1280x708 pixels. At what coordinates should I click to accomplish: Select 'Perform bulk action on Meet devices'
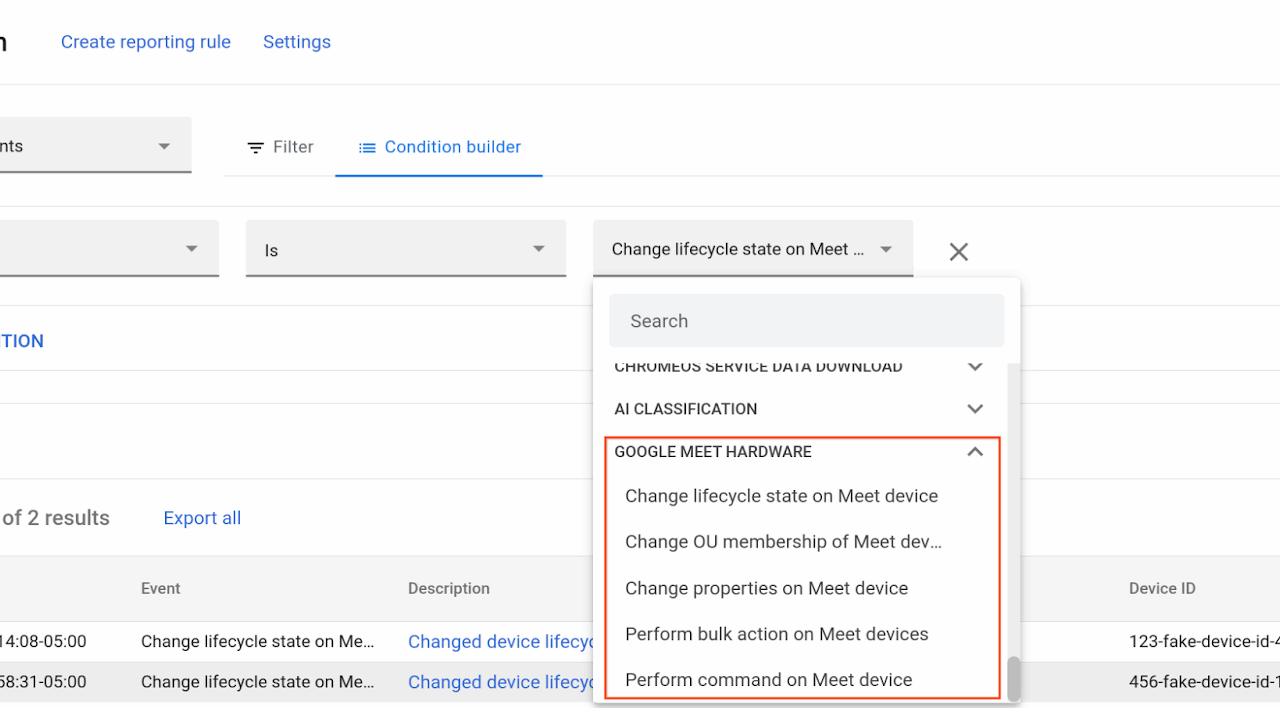click(777, 634)
